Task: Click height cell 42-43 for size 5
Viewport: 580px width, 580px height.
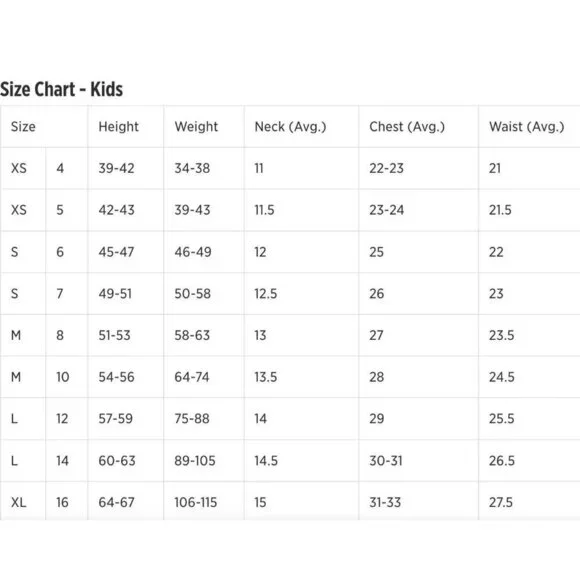Action: [116, 210]
